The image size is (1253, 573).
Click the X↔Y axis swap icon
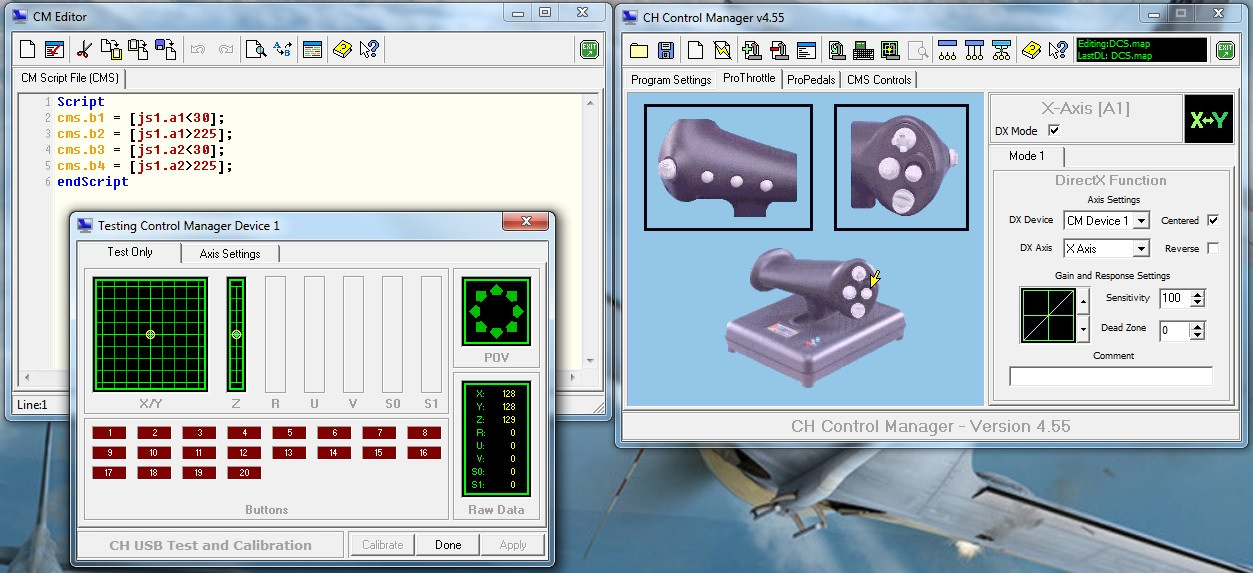click(1209, 119)
